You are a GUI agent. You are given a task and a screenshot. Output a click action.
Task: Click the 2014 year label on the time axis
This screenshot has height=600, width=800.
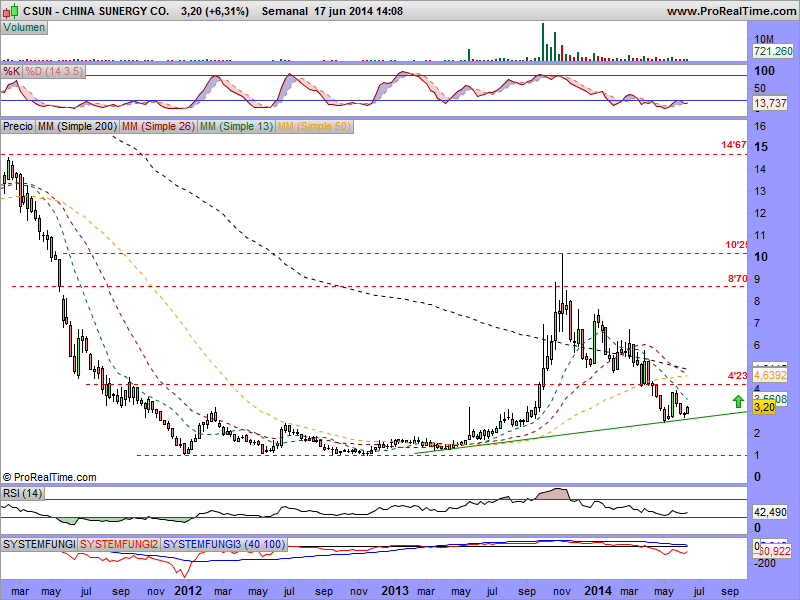(x=597, y=591)
